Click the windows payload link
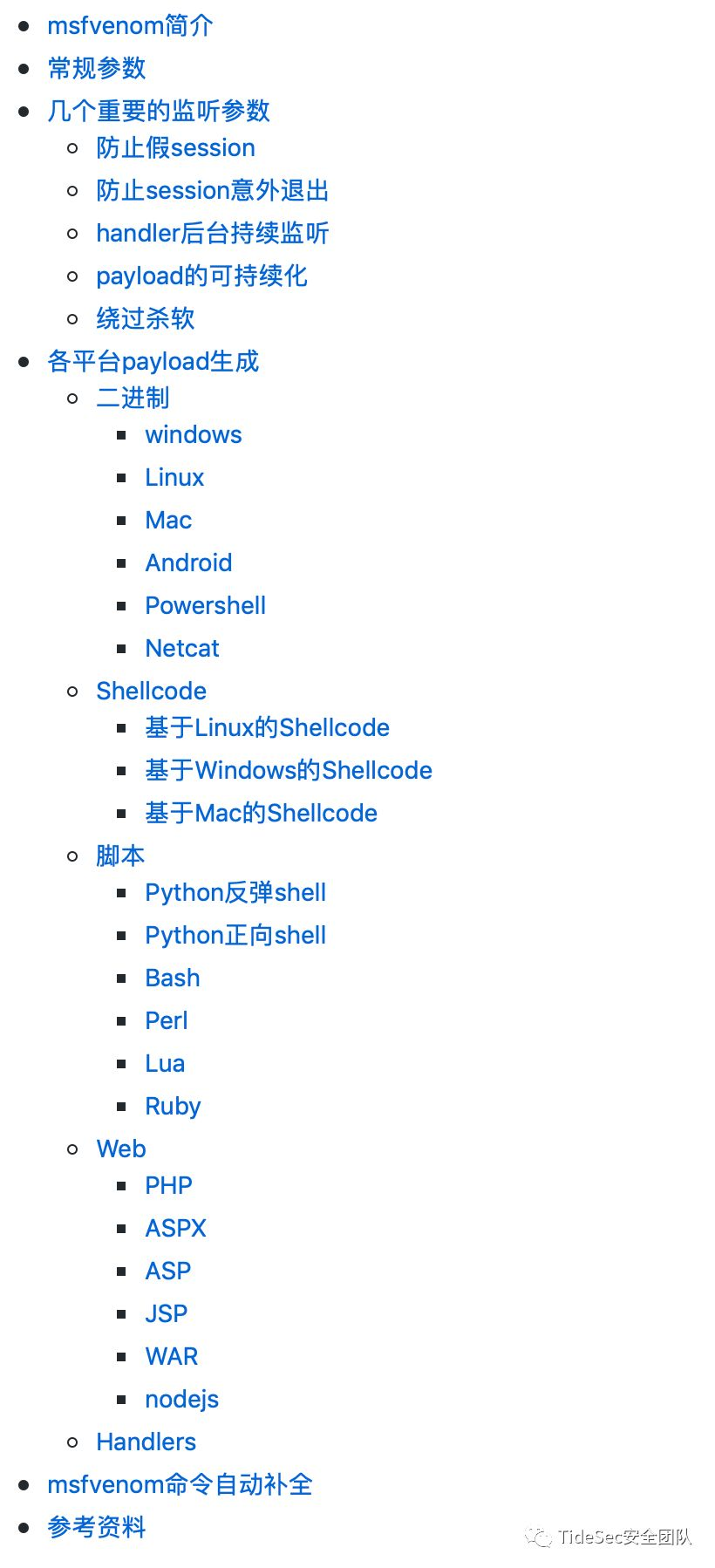Image resolution: width=715 pixels, height=1568 pixels. 194,435
